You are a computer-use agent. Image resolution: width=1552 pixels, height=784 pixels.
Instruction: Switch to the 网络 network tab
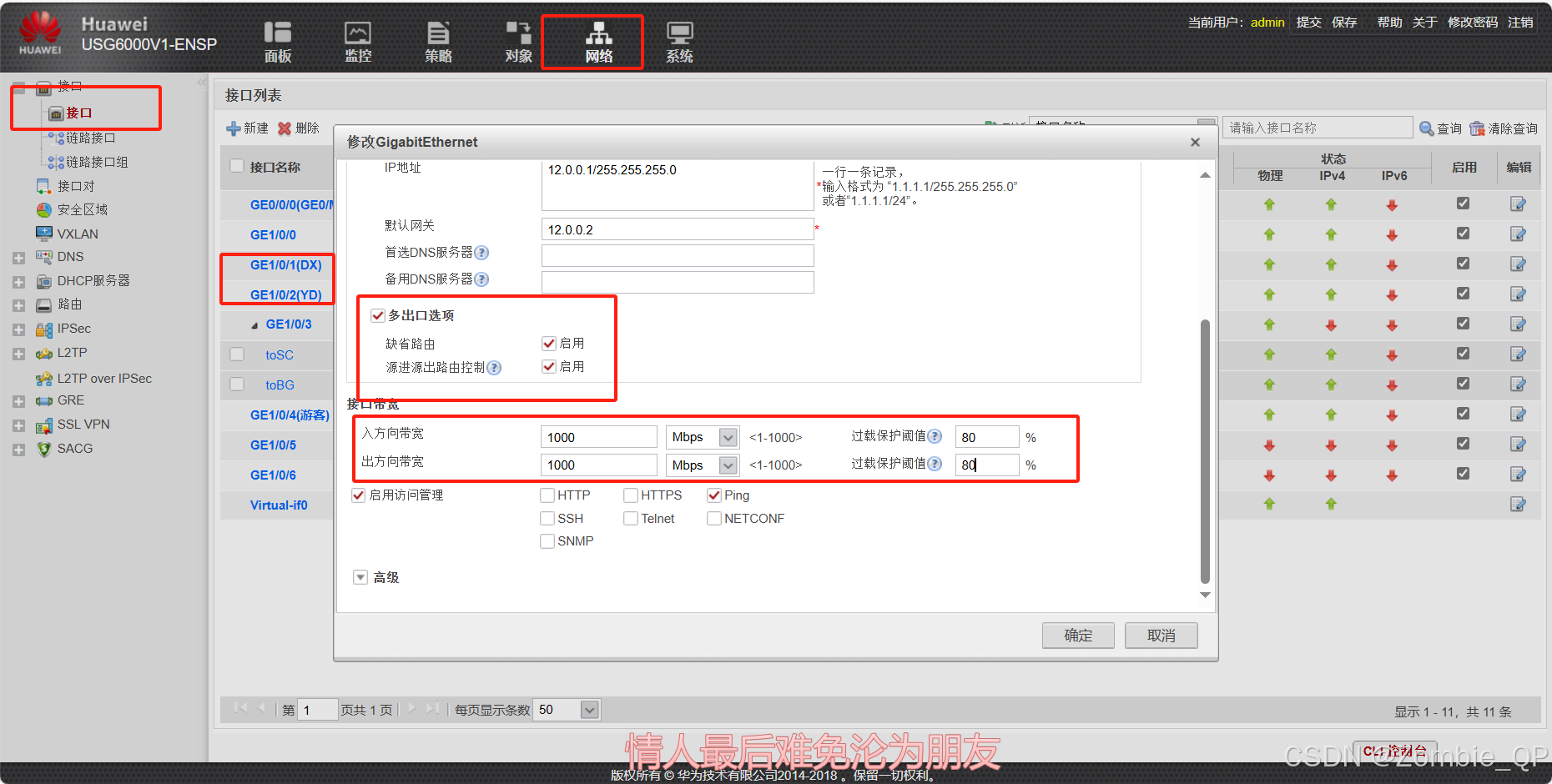pos(598,43)
